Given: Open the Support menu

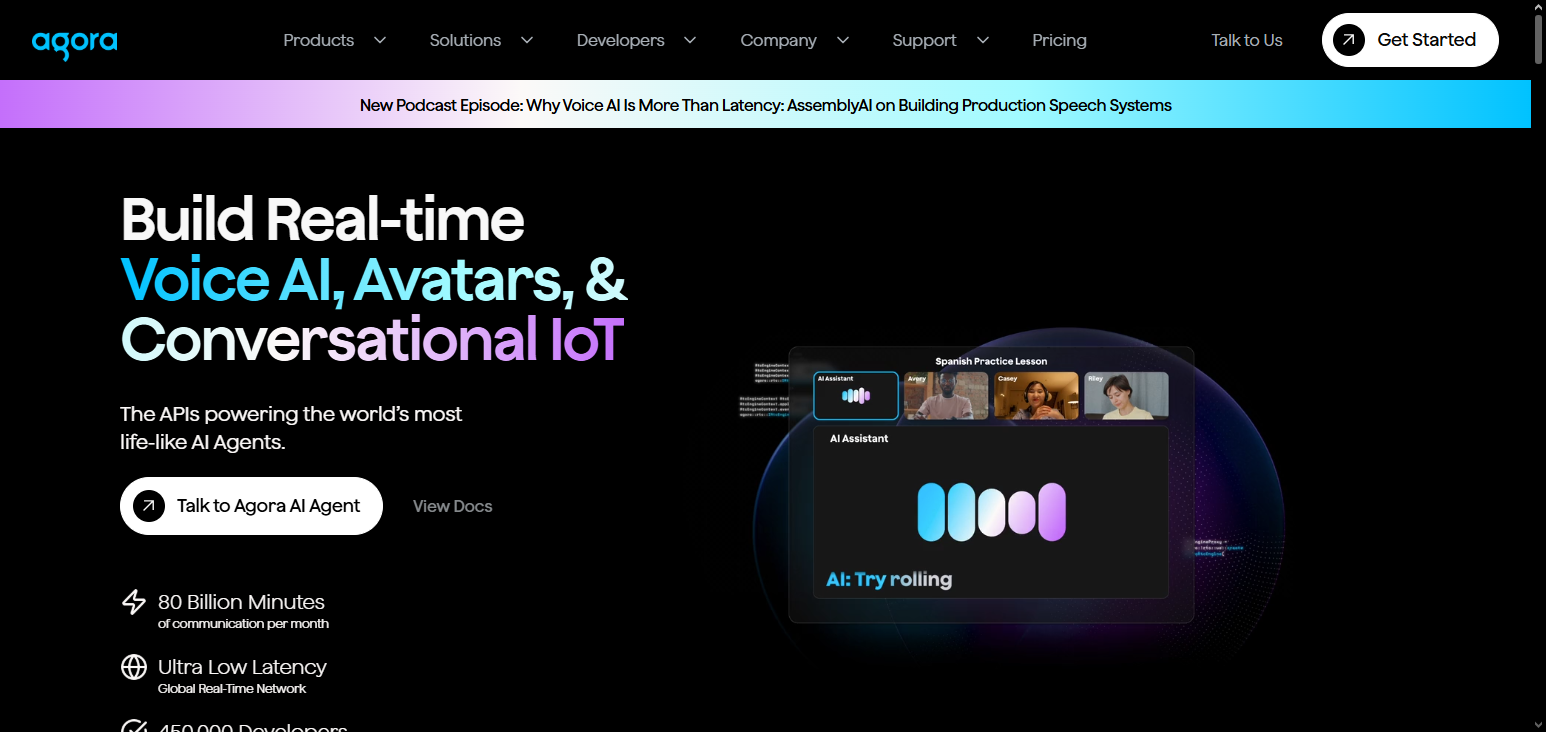Looking at the screenshot, I should pyautogui.click(x=941, y=40).
